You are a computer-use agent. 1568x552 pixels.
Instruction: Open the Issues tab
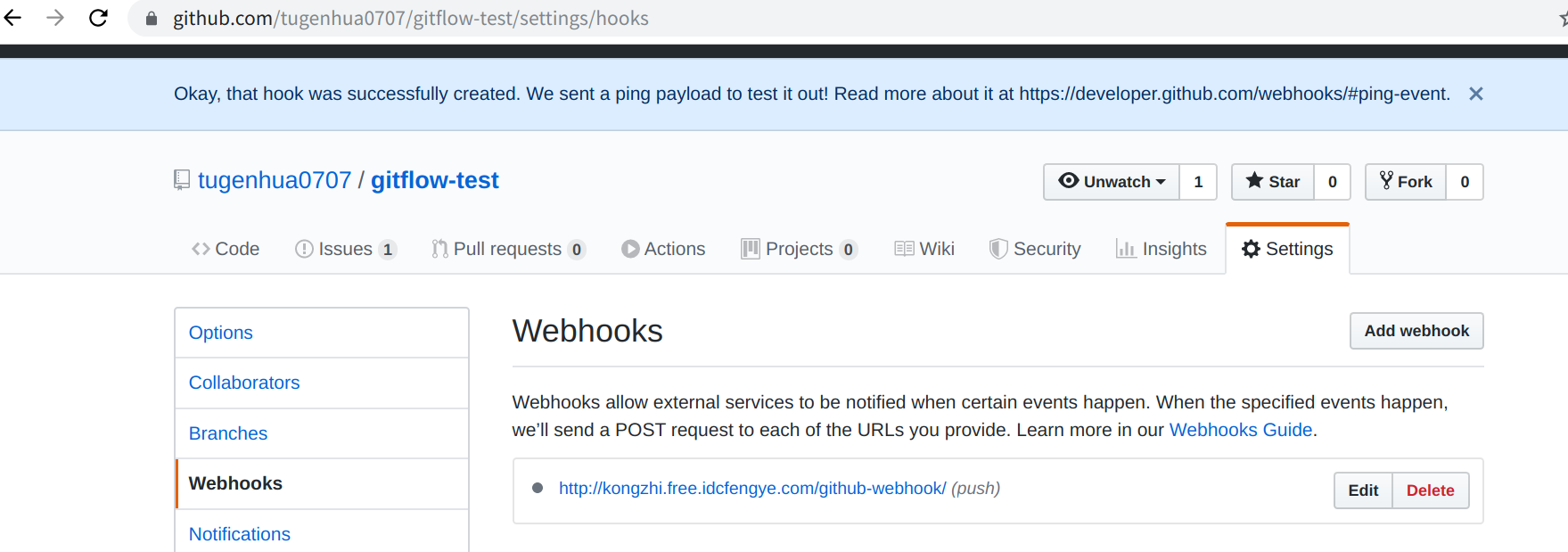point(344,249)
